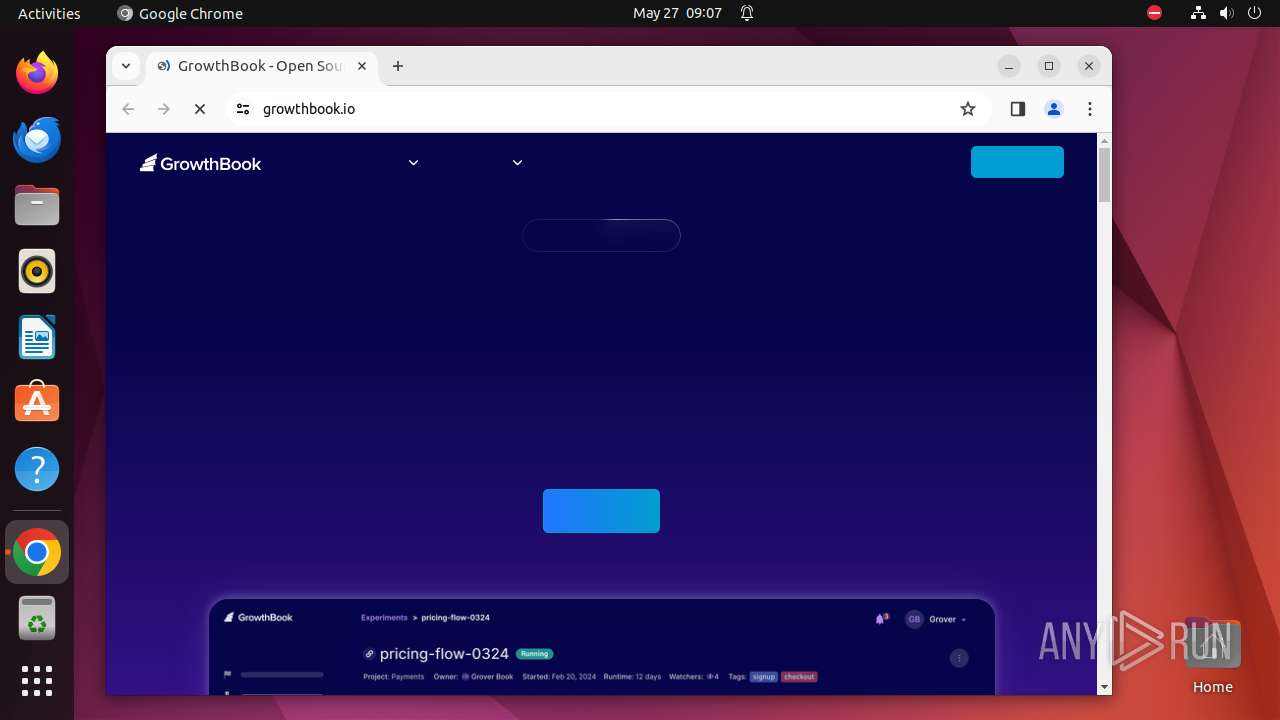Open the Files manager dock icon
Viewport: 1280px width, 720px height.
tap(37, 205)
